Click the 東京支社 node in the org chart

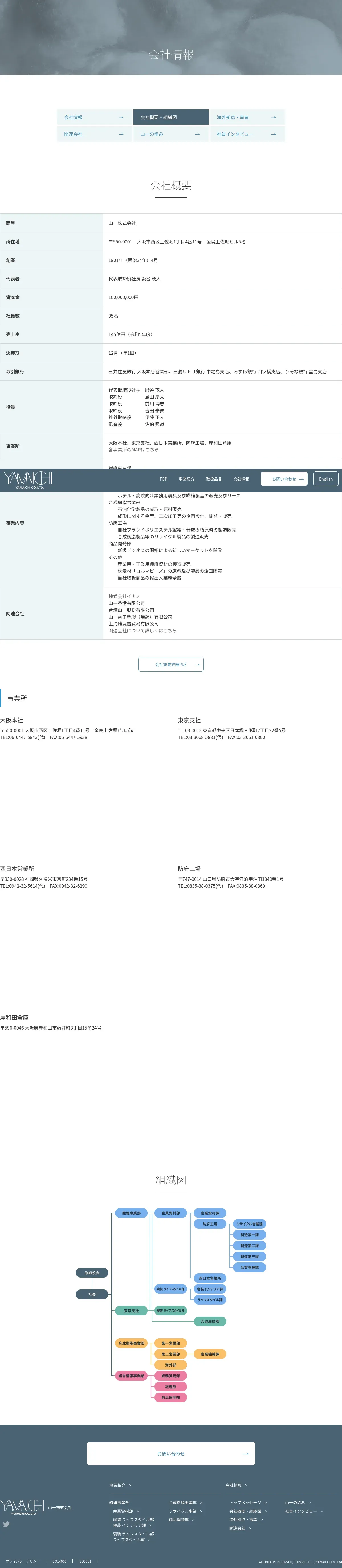pyautogui.click(x=131, y=1311)
